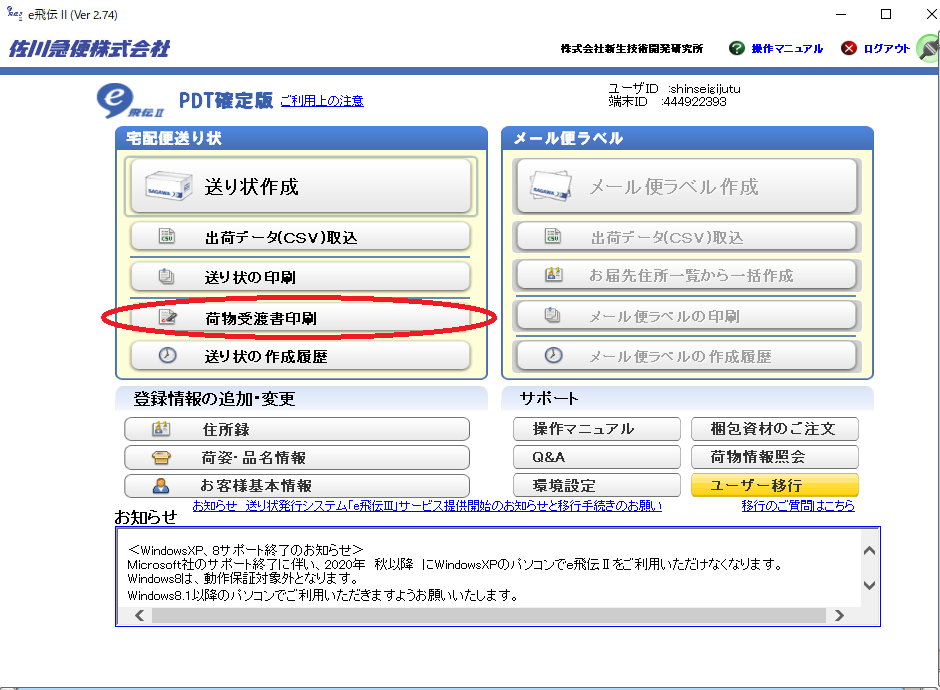Click the CSV icon for 出荷データ(CSV)取込
The width and height of the screenshot is (940, 690).
(166, 237)
